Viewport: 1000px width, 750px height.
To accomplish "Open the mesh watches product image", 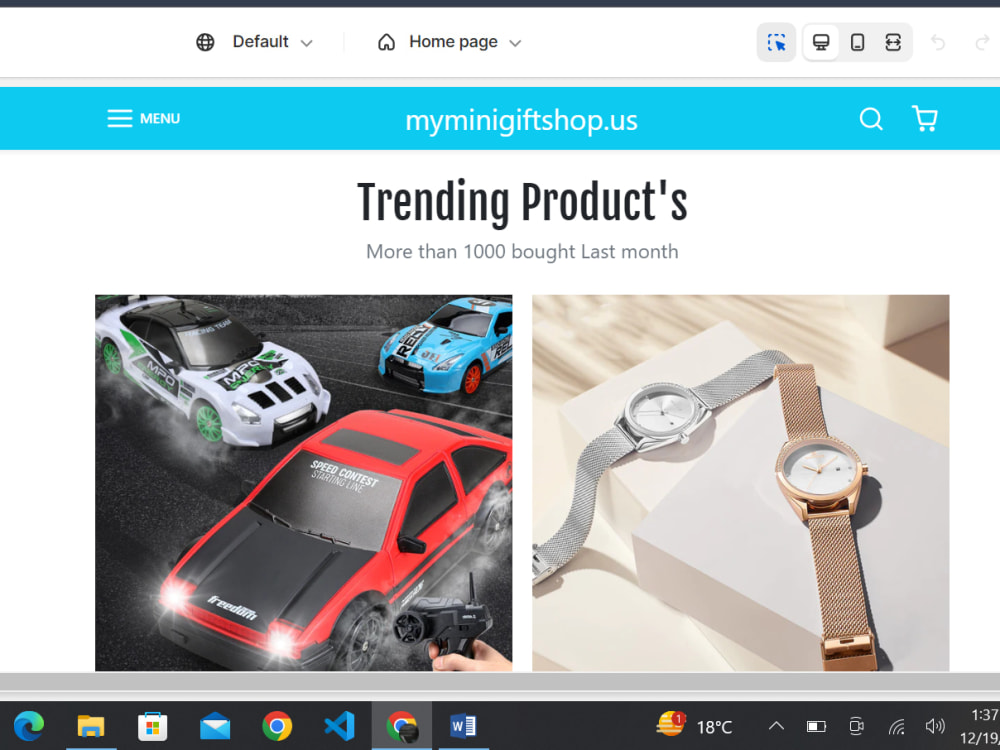I will (740, 483).
